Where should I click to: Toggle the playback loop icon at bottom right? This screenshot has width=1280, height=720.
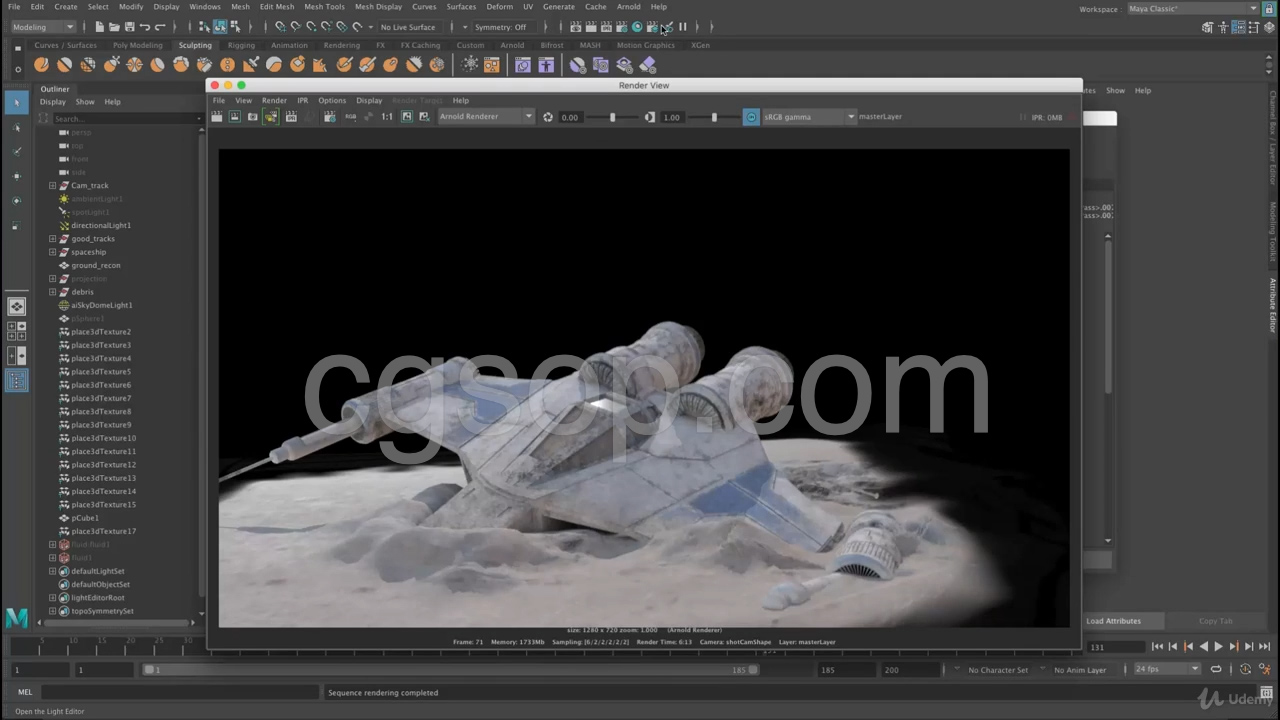click(1216, 669)
